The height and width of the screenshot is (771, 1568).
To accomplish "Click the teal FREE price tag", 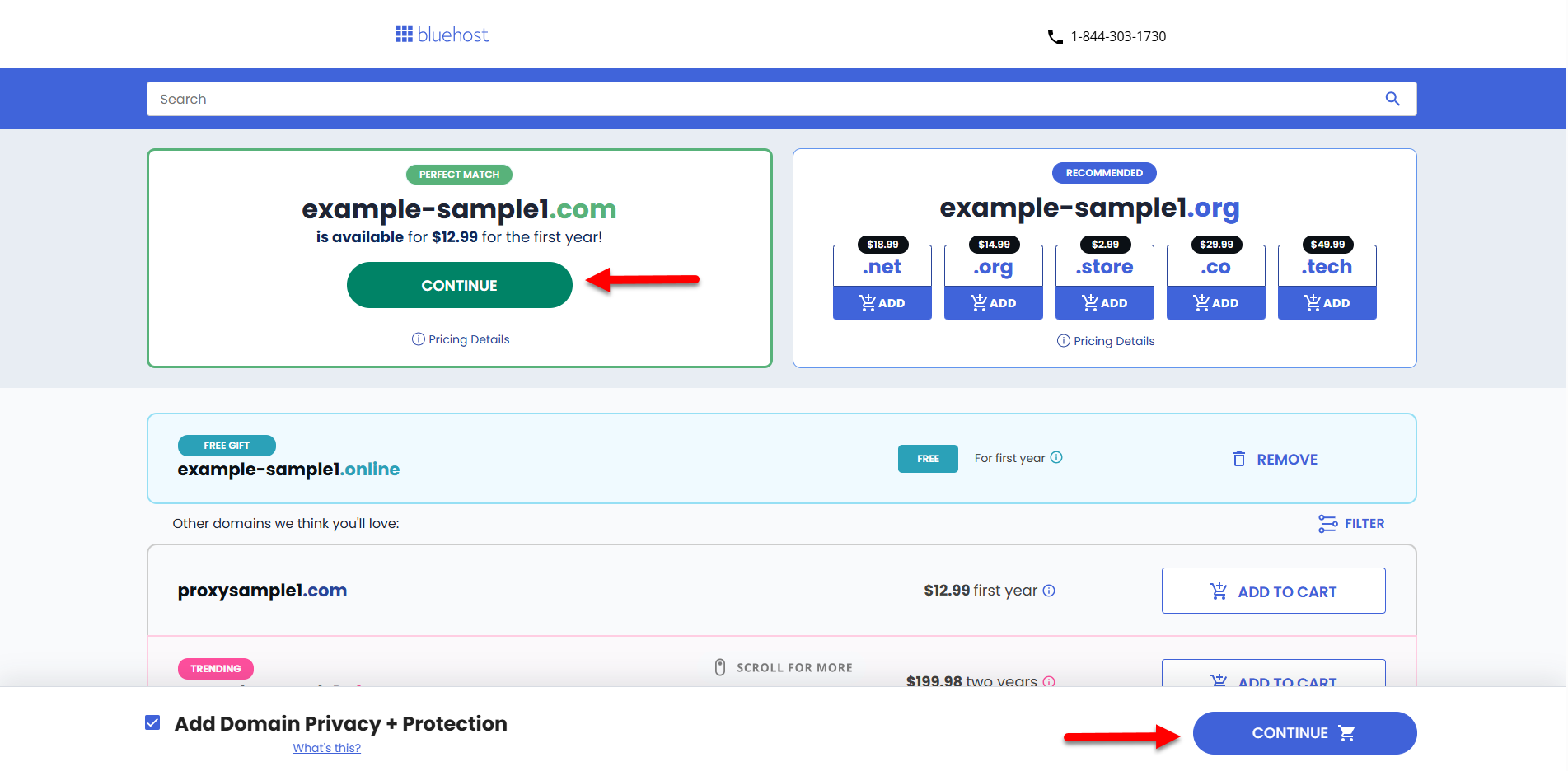I will point(928,459).
